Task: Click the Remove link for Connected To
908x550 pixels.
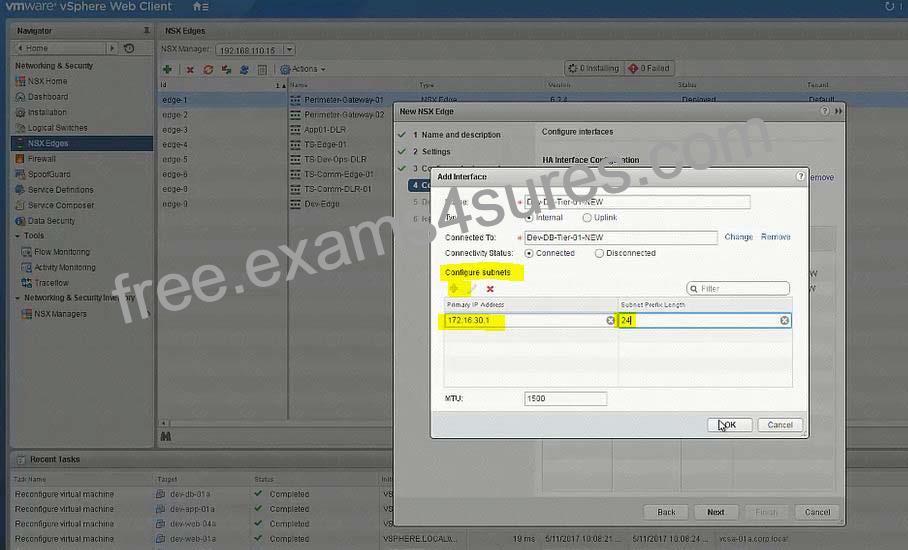Action: 775,237
